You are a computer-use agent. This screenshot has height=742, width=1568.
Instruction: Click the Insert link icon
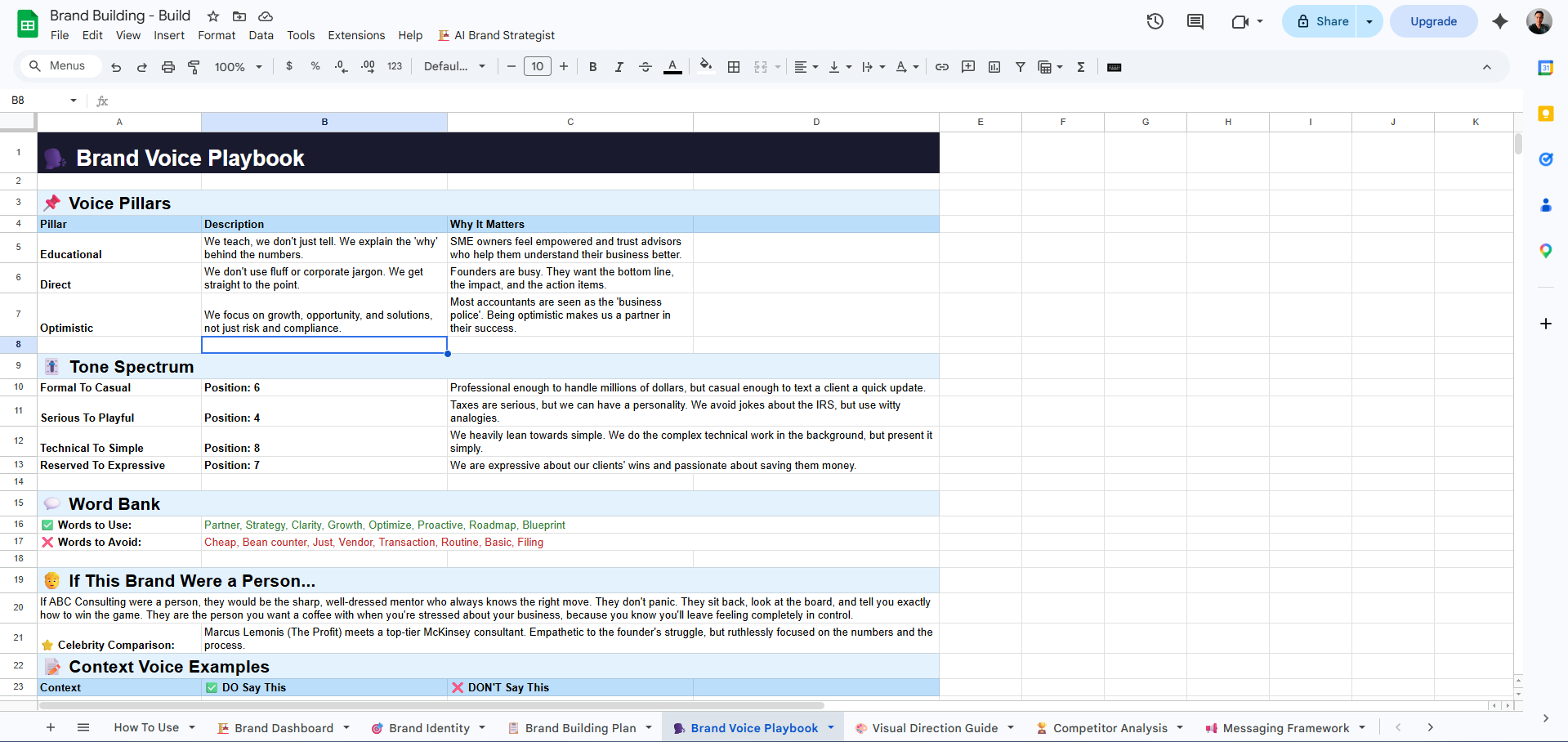[942, 67]
